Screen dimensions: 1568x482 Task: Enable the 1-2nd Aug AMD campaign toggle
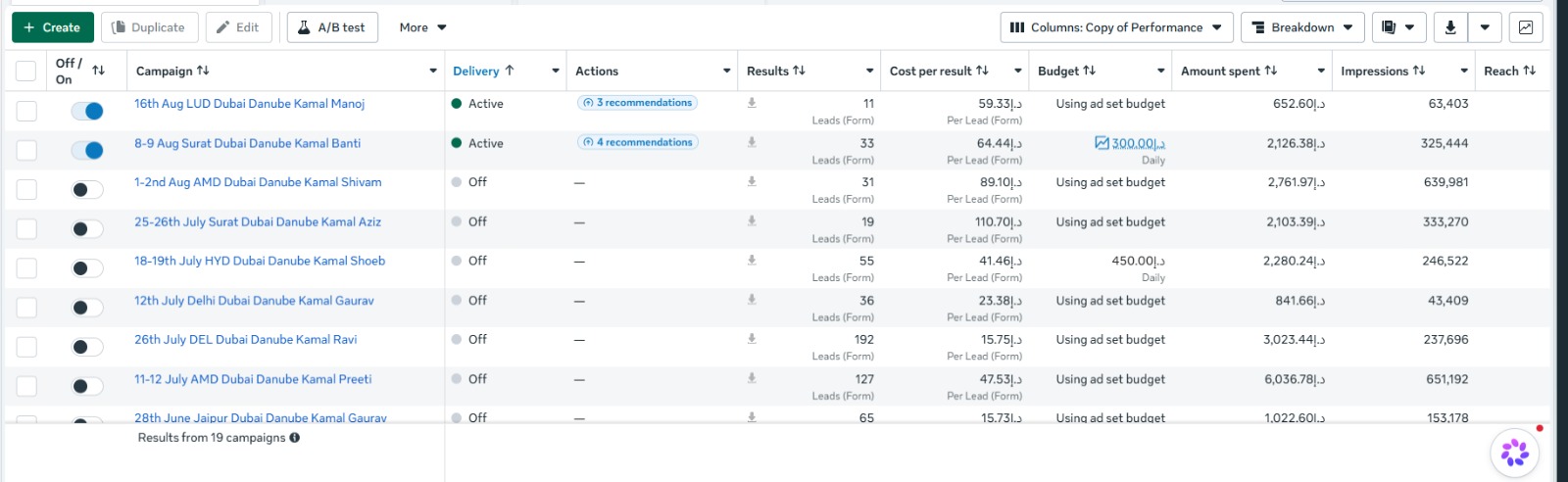87,190
